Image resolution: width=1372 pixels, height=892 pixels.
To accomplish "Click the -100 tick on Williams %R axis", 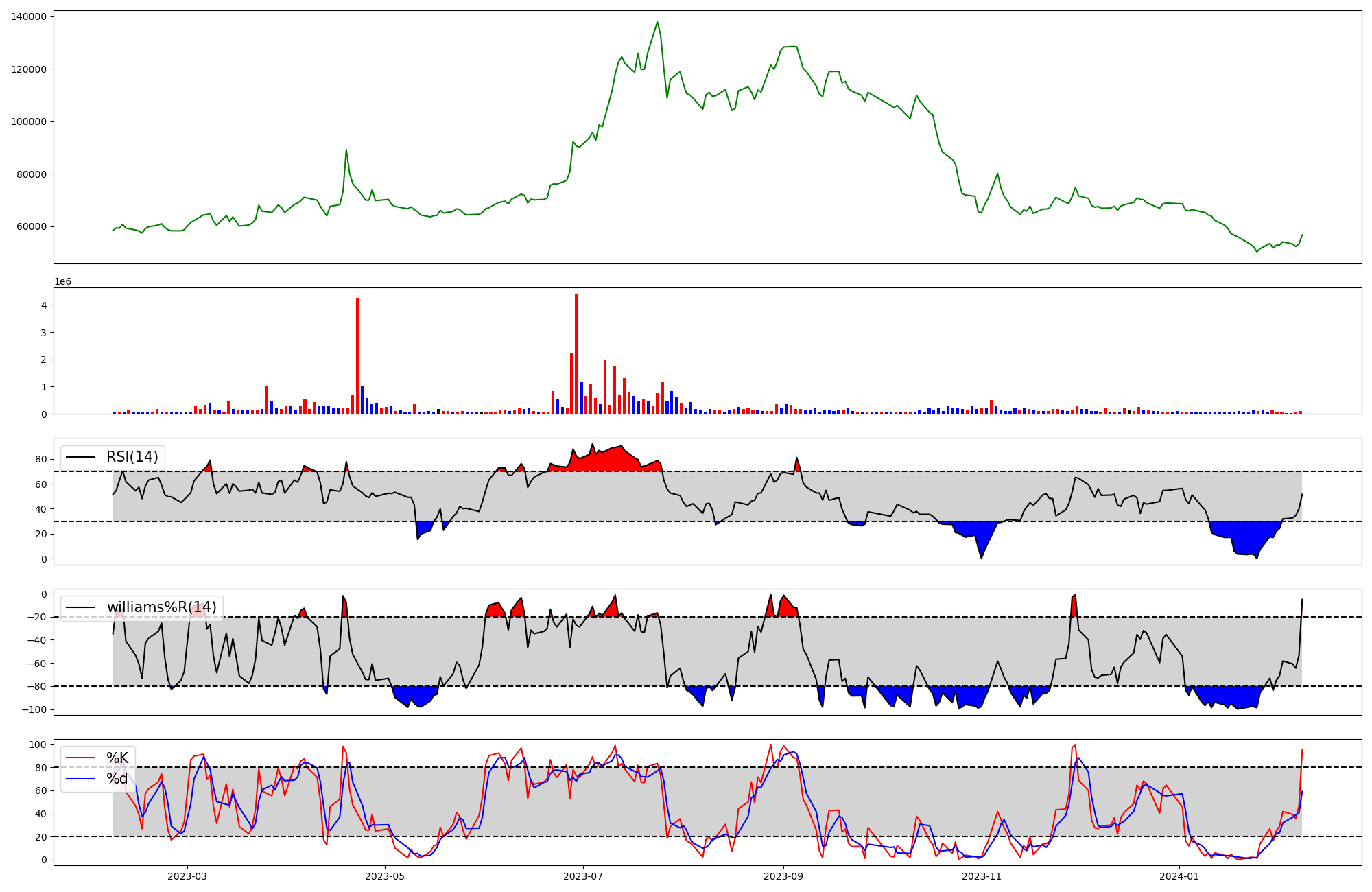I will [34, 709].
